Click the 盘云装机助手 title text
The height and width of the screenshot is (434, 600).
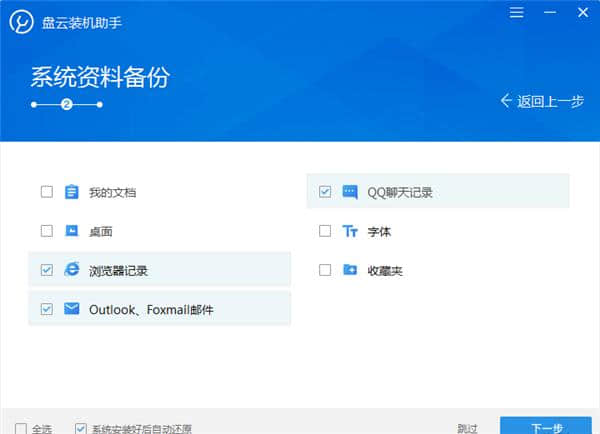tap(82, 23)
